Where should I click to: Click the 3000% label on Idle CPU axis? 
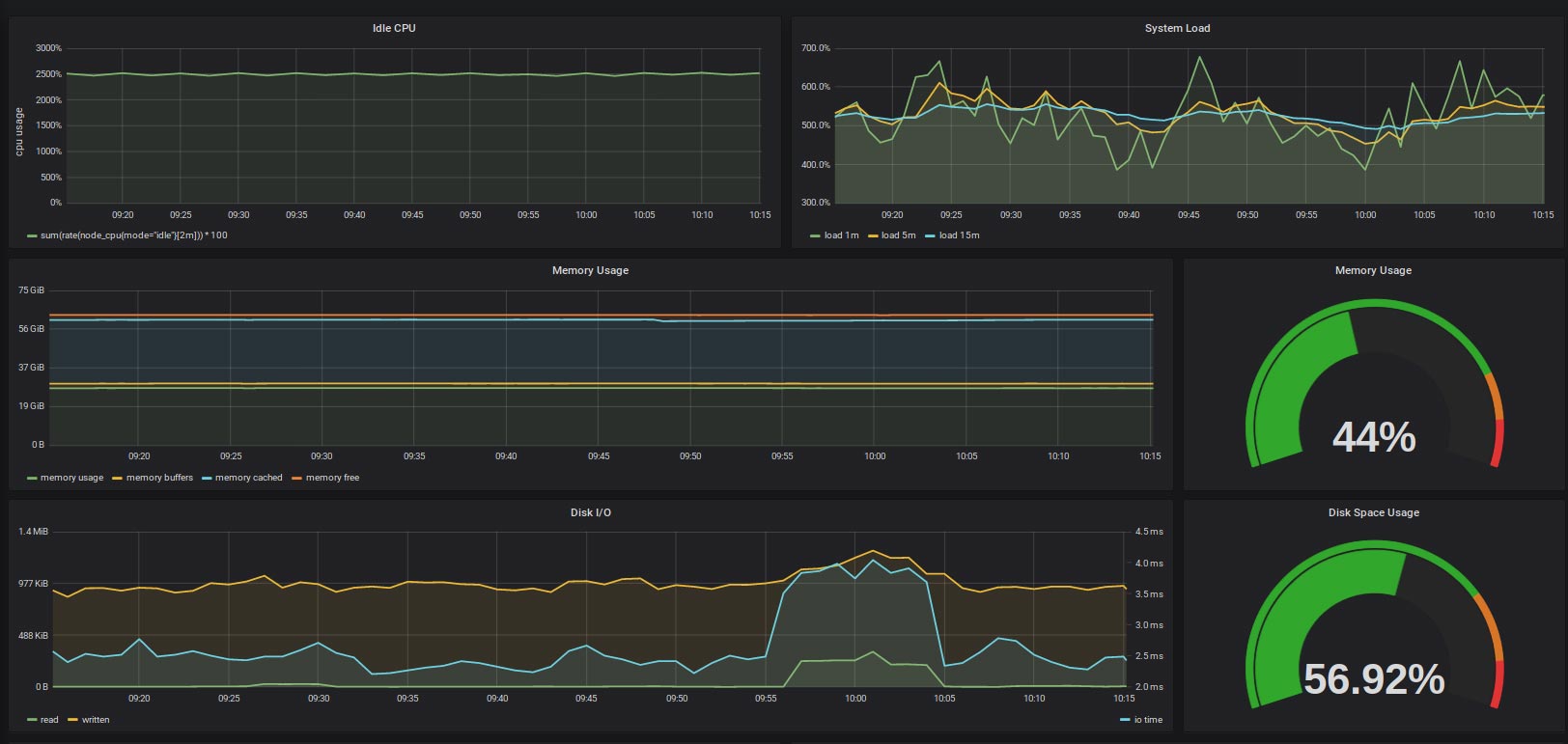tap(48, 48)
